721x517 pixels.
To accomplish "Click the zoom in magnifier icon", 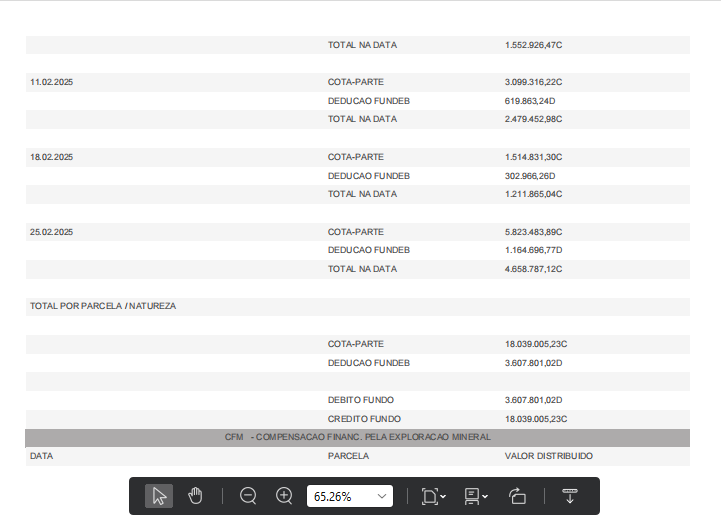I will coord(284,496).
